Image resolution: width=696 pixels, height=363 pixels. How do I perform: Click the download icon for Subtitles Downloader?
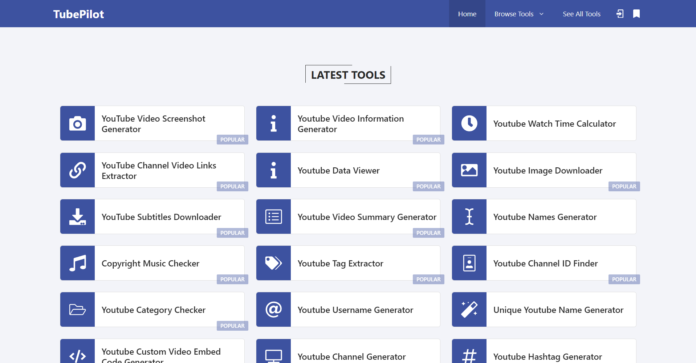[x=77, y=217]
